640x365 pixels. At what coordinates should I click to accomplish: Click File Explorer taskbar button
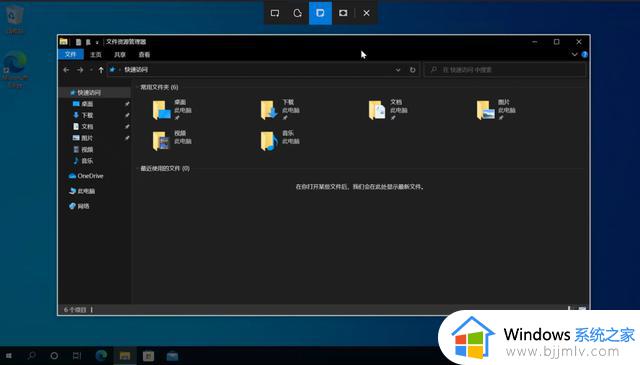coord(125,356)
